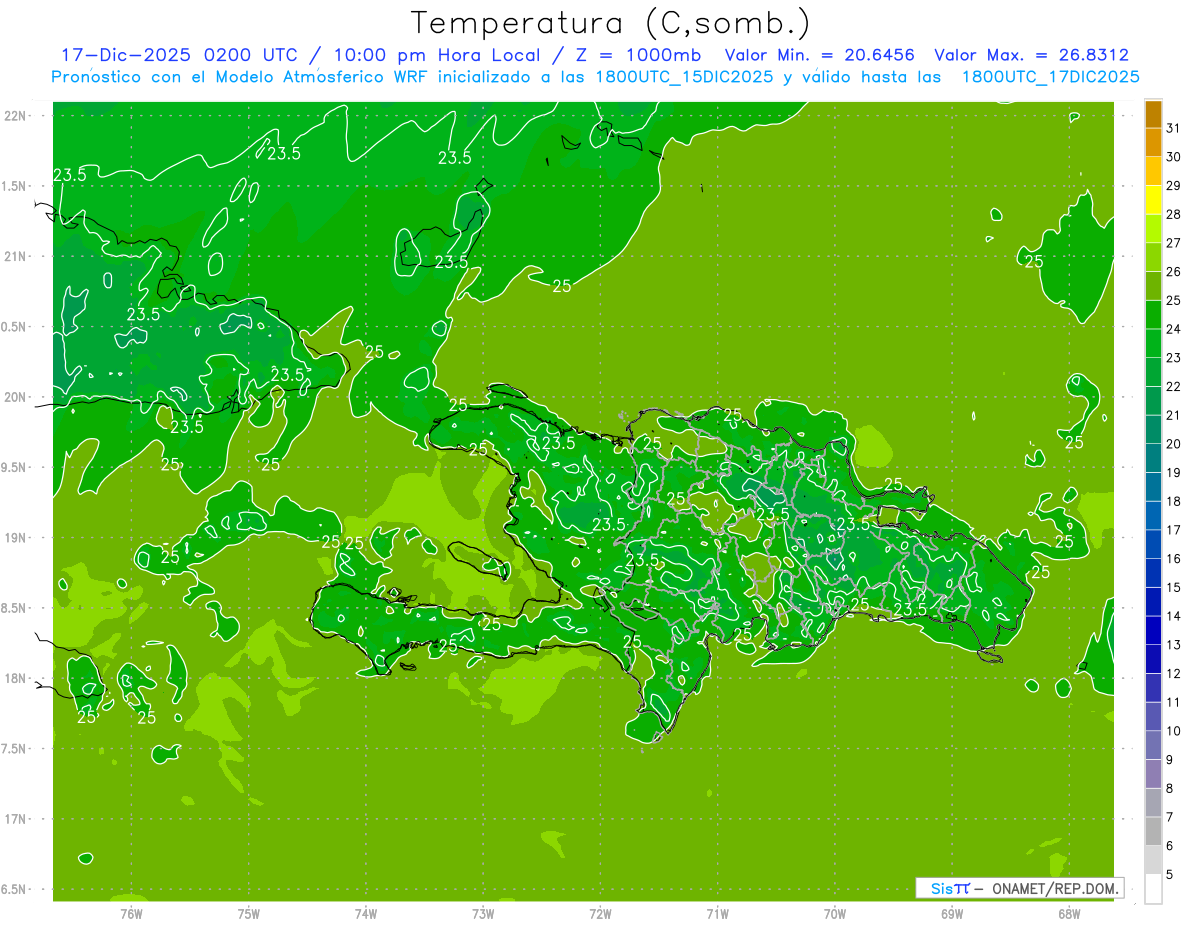This screenshot has height=927, width=1200.
Task: Click the green band between 23 and 24
Action: point(1153,344)
